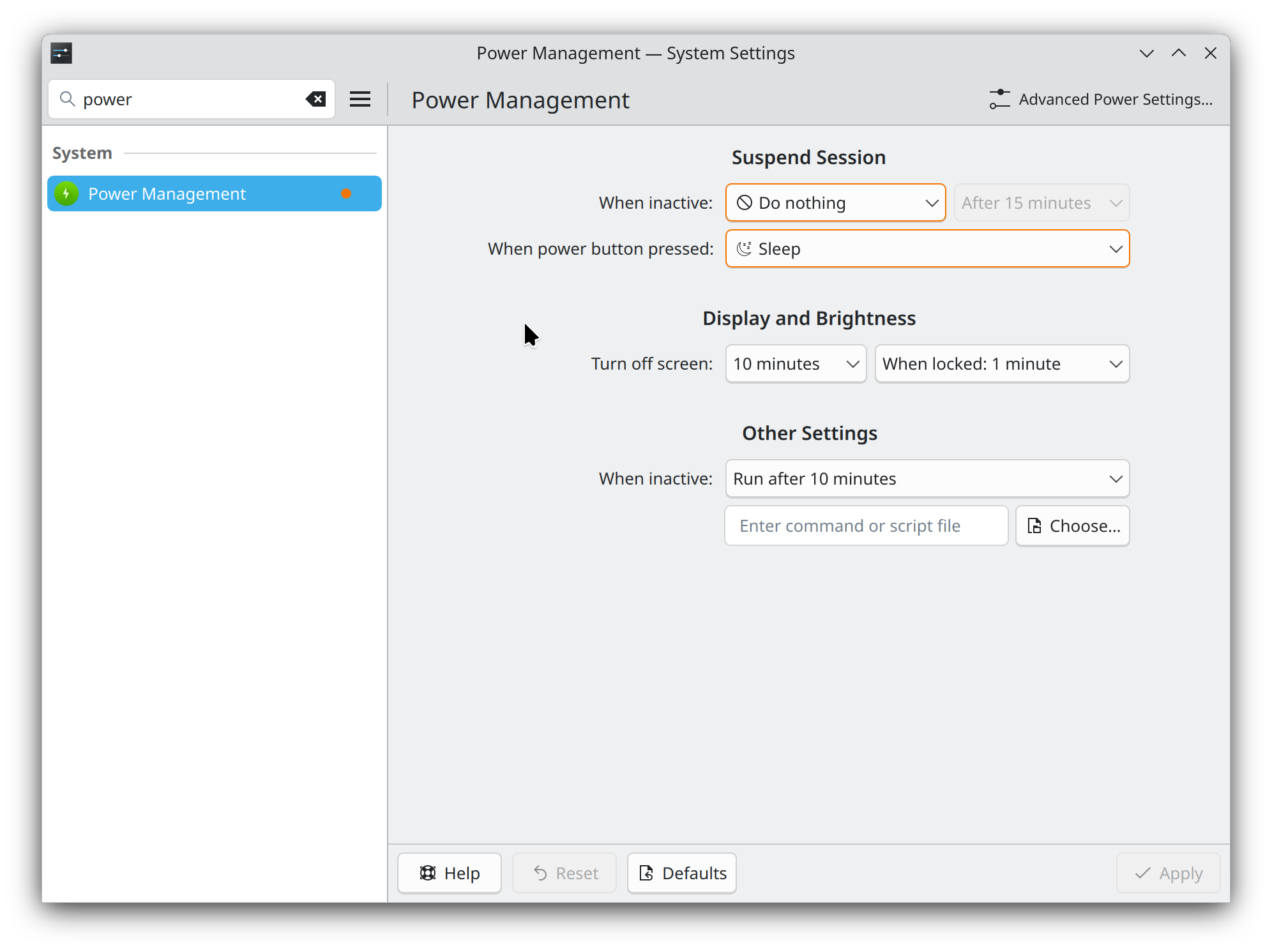Maximize window with up-arrow titlebar button
The height and width of the screenshot is (952, 1272).
click(x=1179, y=53)
